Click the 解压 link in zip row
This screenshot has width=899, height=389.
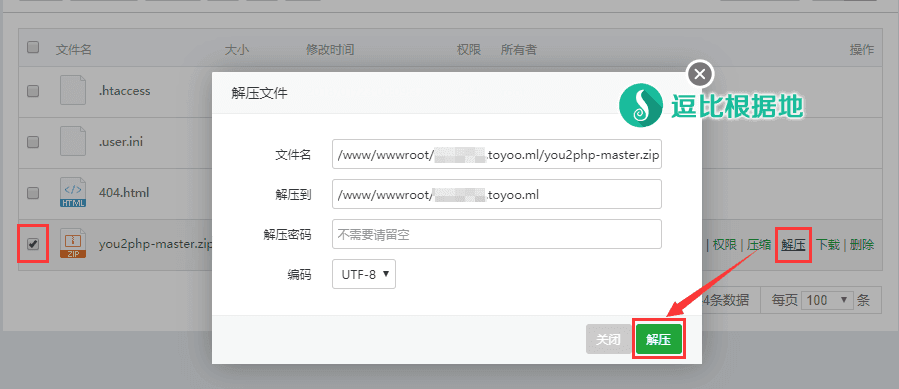pos(794,245)
